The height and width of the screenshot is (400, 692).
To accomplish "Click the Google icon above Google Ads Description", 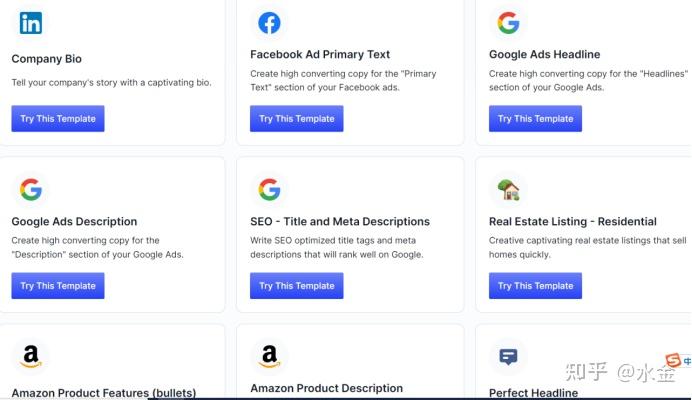I will (31, 189).
